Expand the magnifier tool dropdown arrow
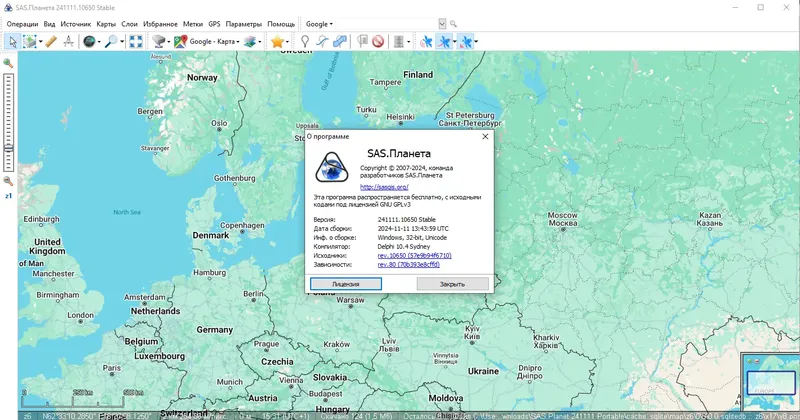This screenshot has width=800, height=420. [x=122, y=42]
